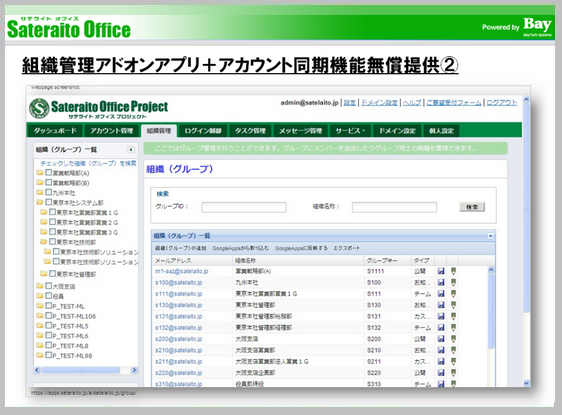Click green icon in m1-aaz@satelaito.jp row
The height and width of the screenshot is (415, 562).
[453, 271]
